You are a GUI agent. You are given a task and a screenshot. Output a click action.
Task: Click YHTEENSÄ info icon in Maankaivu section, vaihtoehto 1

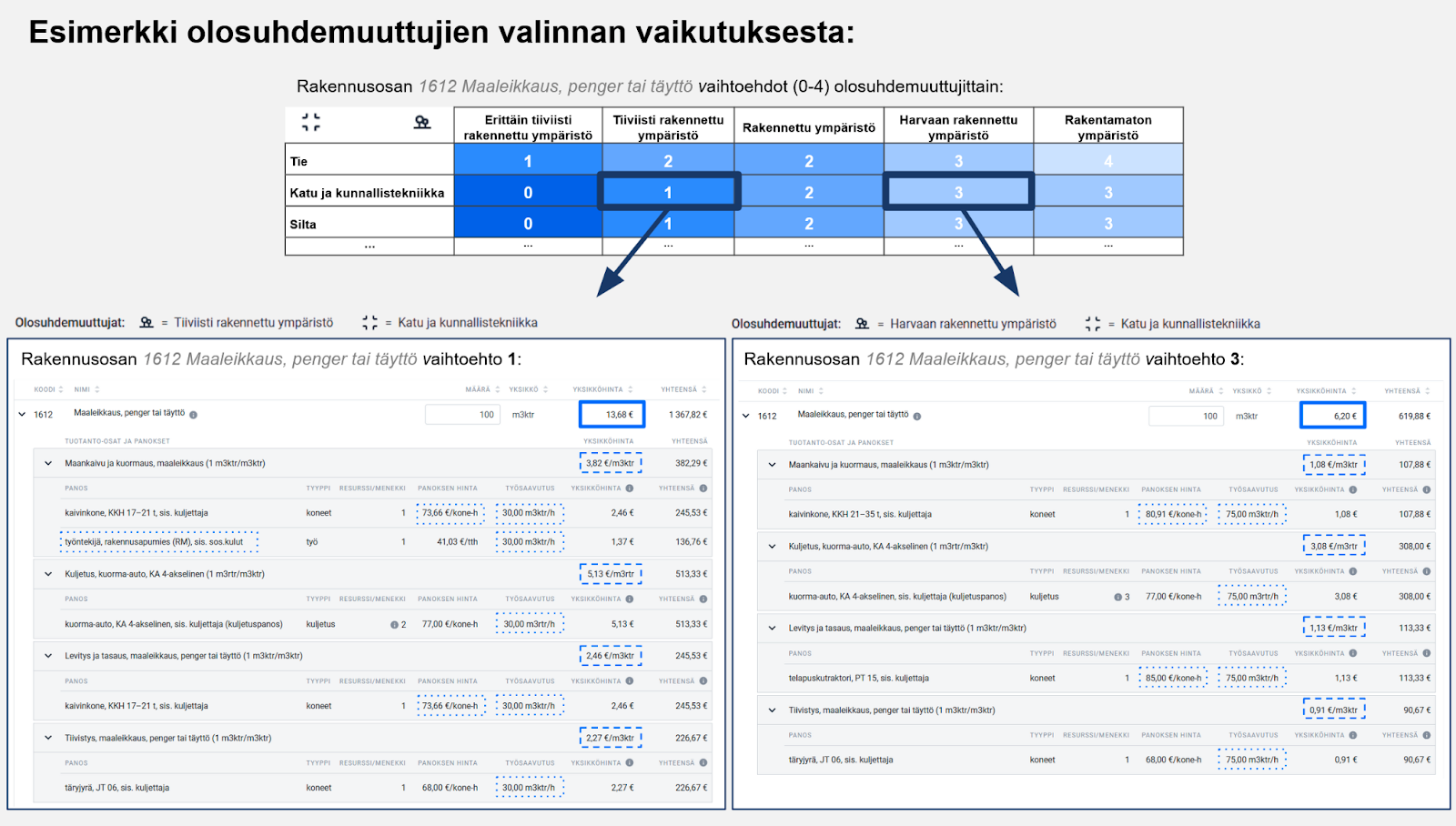point(703,489)
